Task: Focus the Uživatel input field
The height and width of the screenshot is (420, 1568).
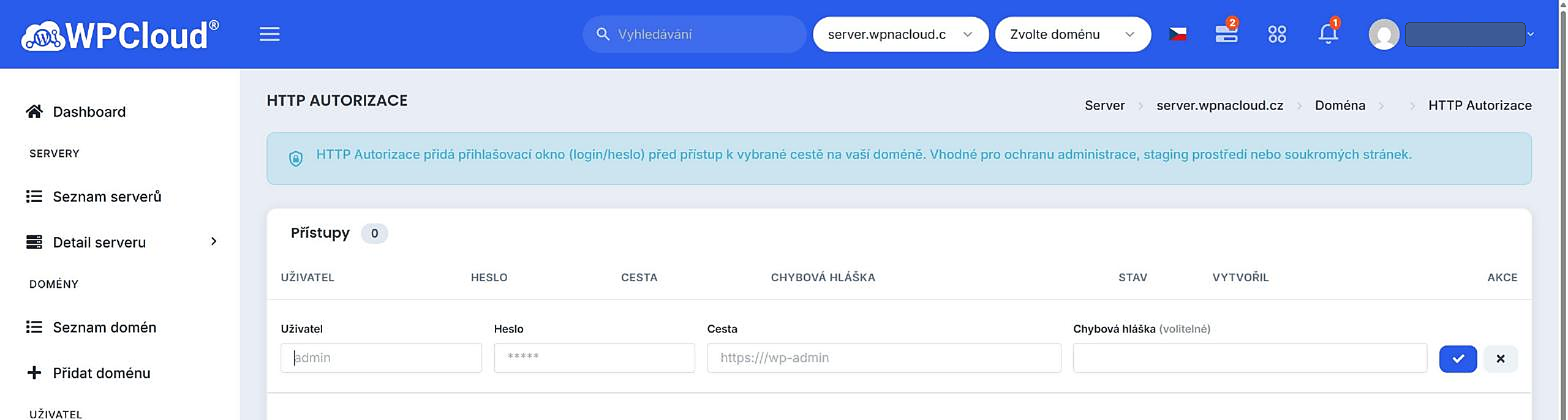Action: tap(381, 358)
